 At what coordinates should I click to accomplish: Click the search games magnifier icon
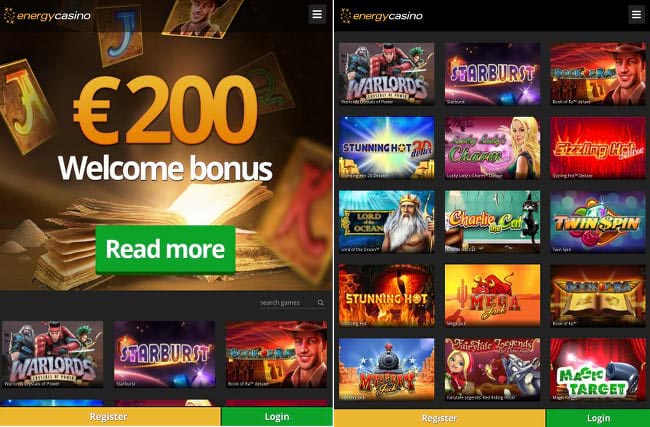(320, 303)
